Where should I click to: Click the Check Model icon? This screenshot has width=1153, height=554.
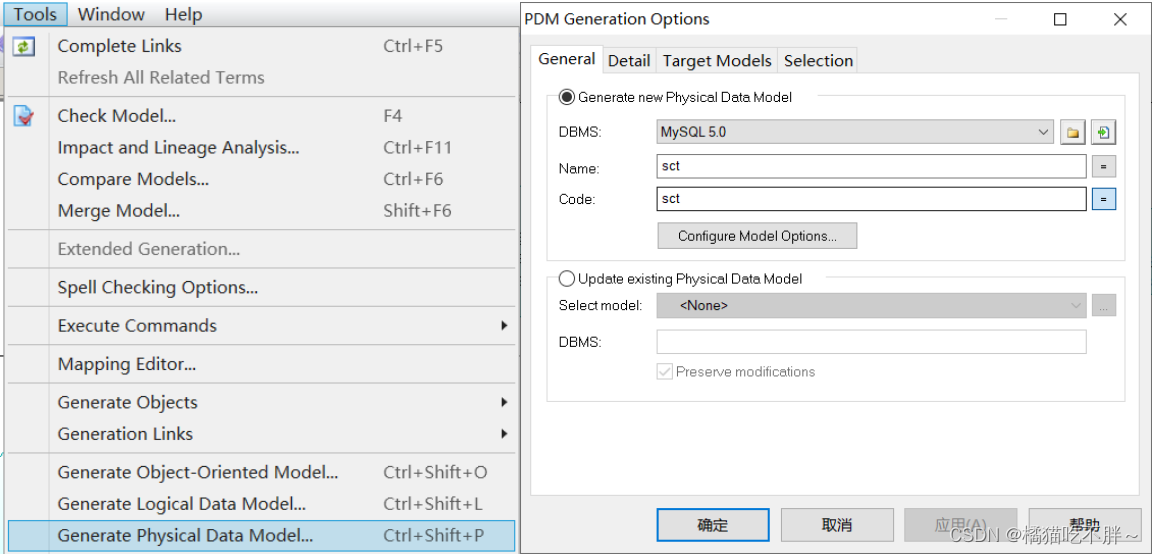click(x=24, y=116)
